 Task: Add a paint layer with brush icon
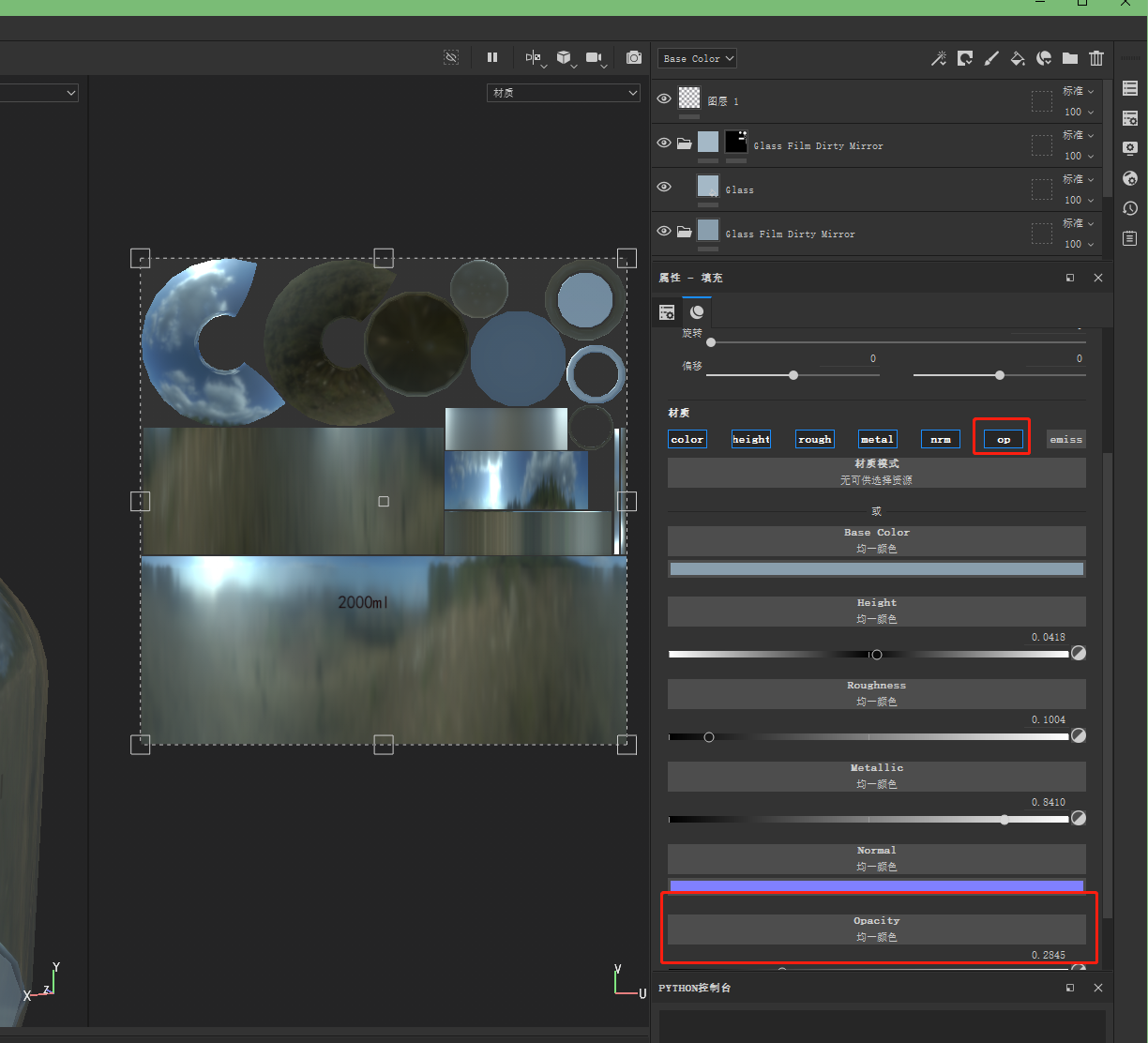coord(991,59)
